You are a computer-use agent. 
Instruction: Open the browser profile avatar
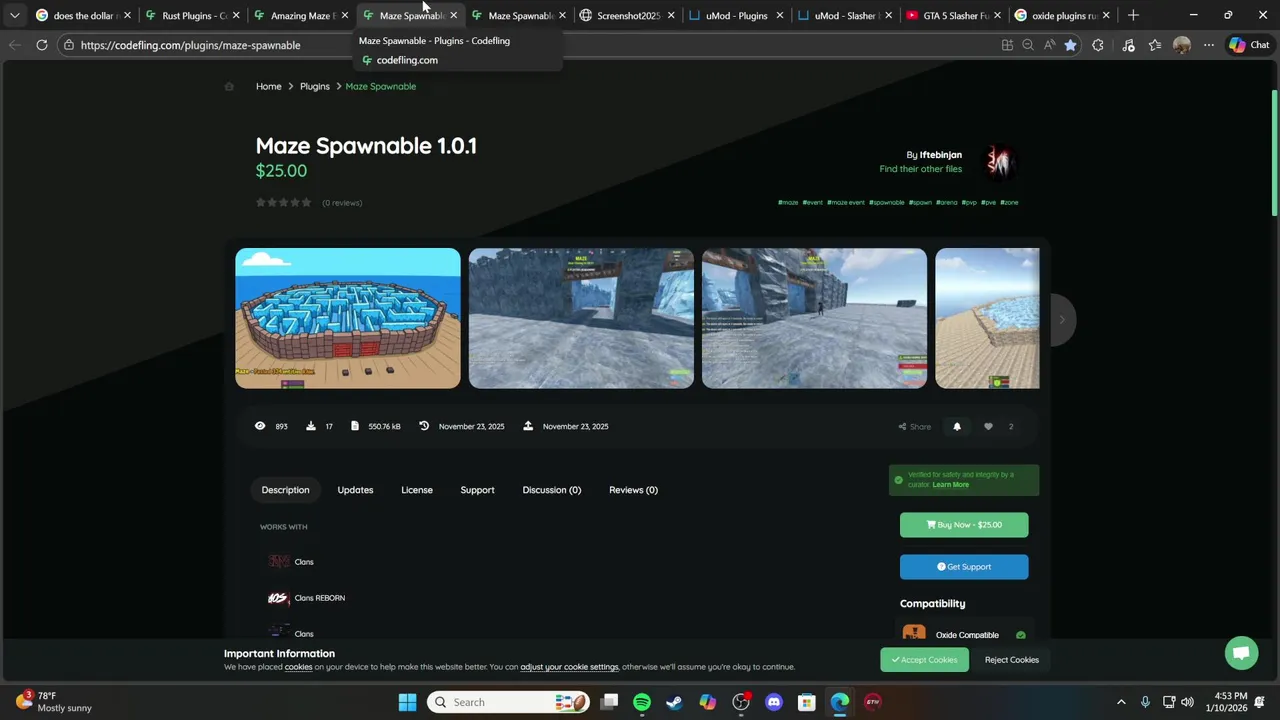click(1182, 45)
